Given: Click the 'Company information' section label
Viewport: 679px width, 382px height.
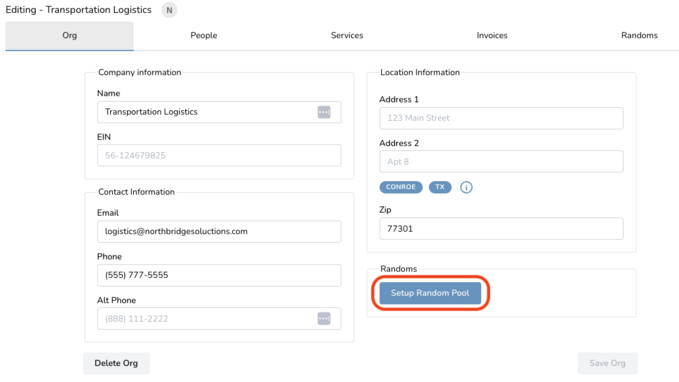Looking at the screenshot, I should 139,72.
